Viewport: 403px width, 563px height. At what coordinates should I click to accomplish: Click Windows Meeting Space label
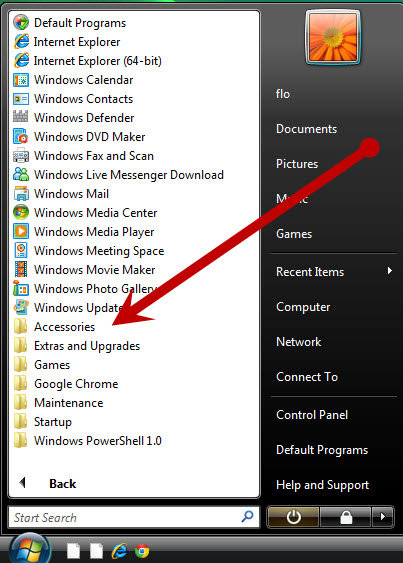[99, 251]
